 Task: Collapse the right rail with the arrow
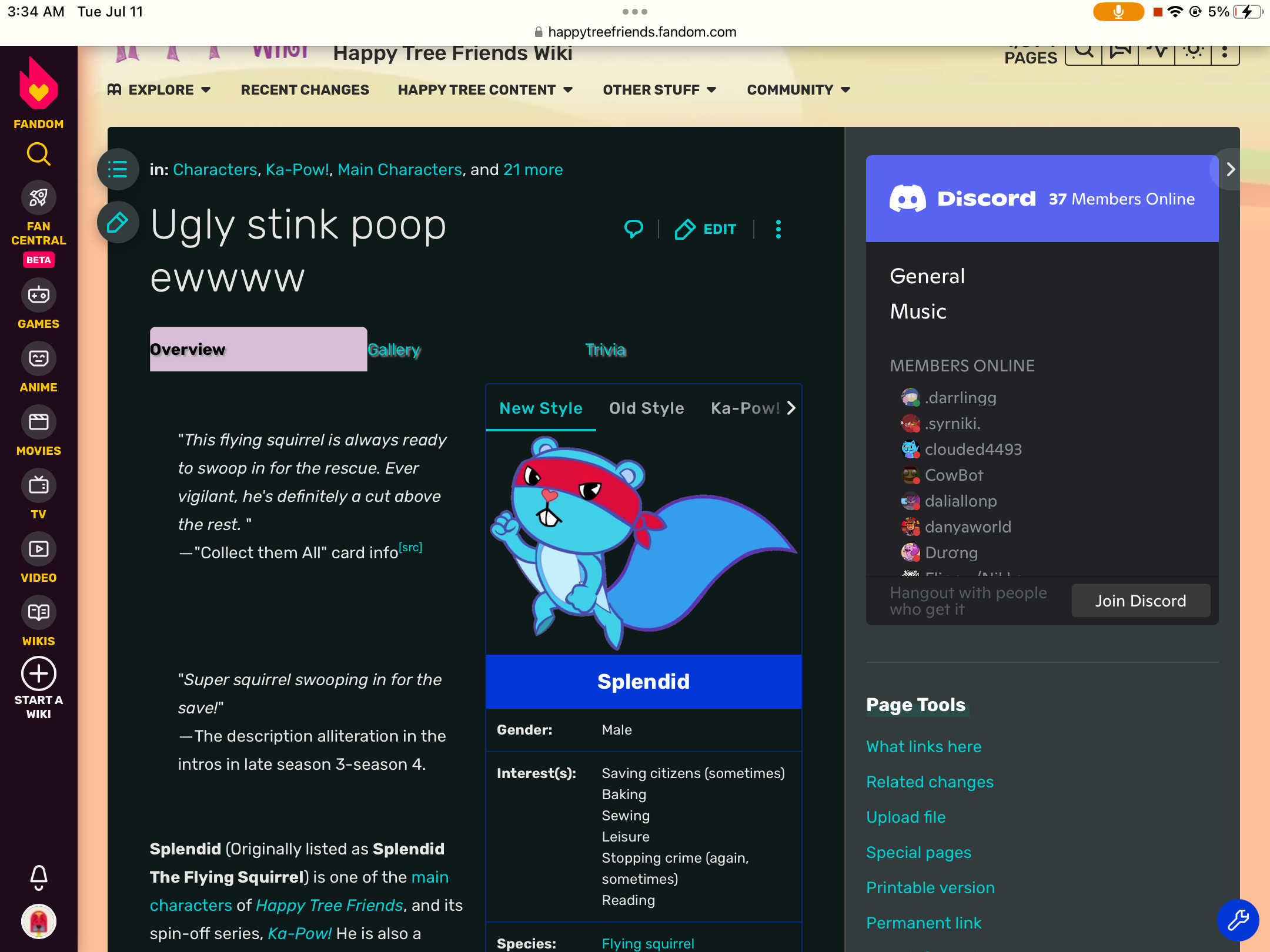1230,169
